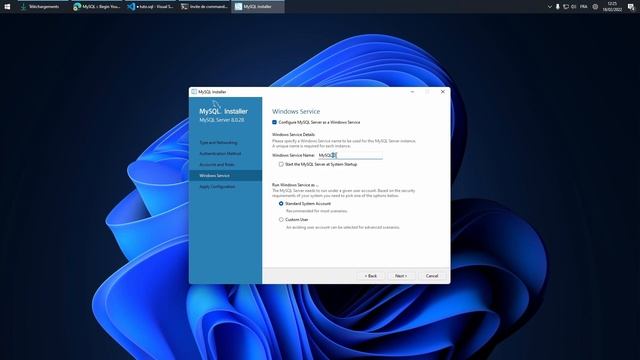Select the Custom User option
This screenshot has height=360, width=640.
(281, 220)
